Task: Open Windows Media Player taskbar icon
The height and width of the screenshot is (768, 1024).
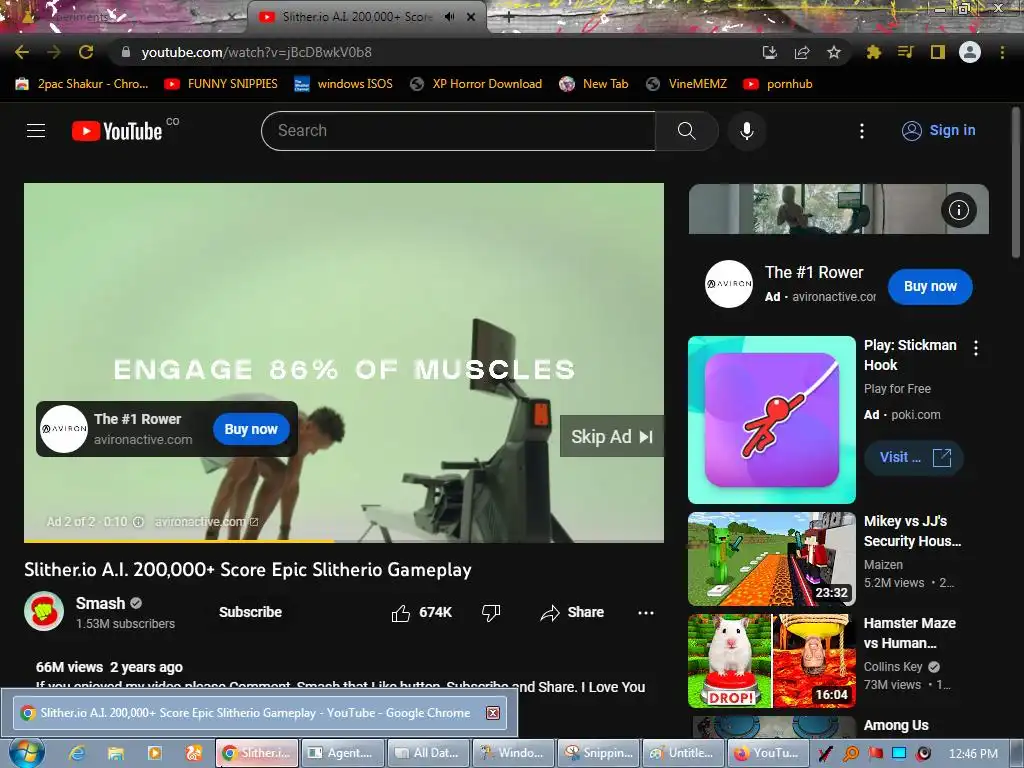Action: tap(155, 753)
